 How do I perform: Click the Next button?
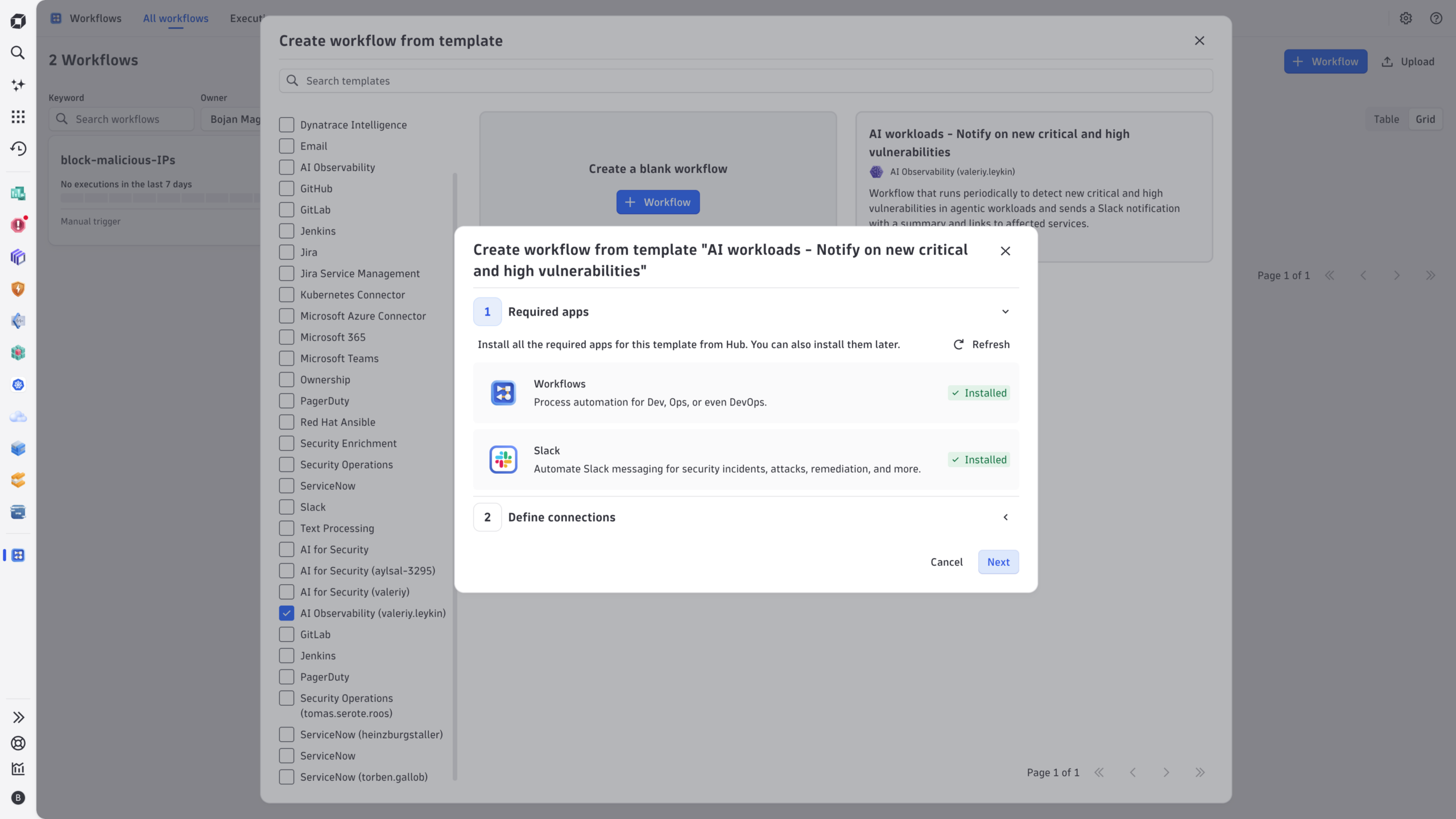coord(998,562)
